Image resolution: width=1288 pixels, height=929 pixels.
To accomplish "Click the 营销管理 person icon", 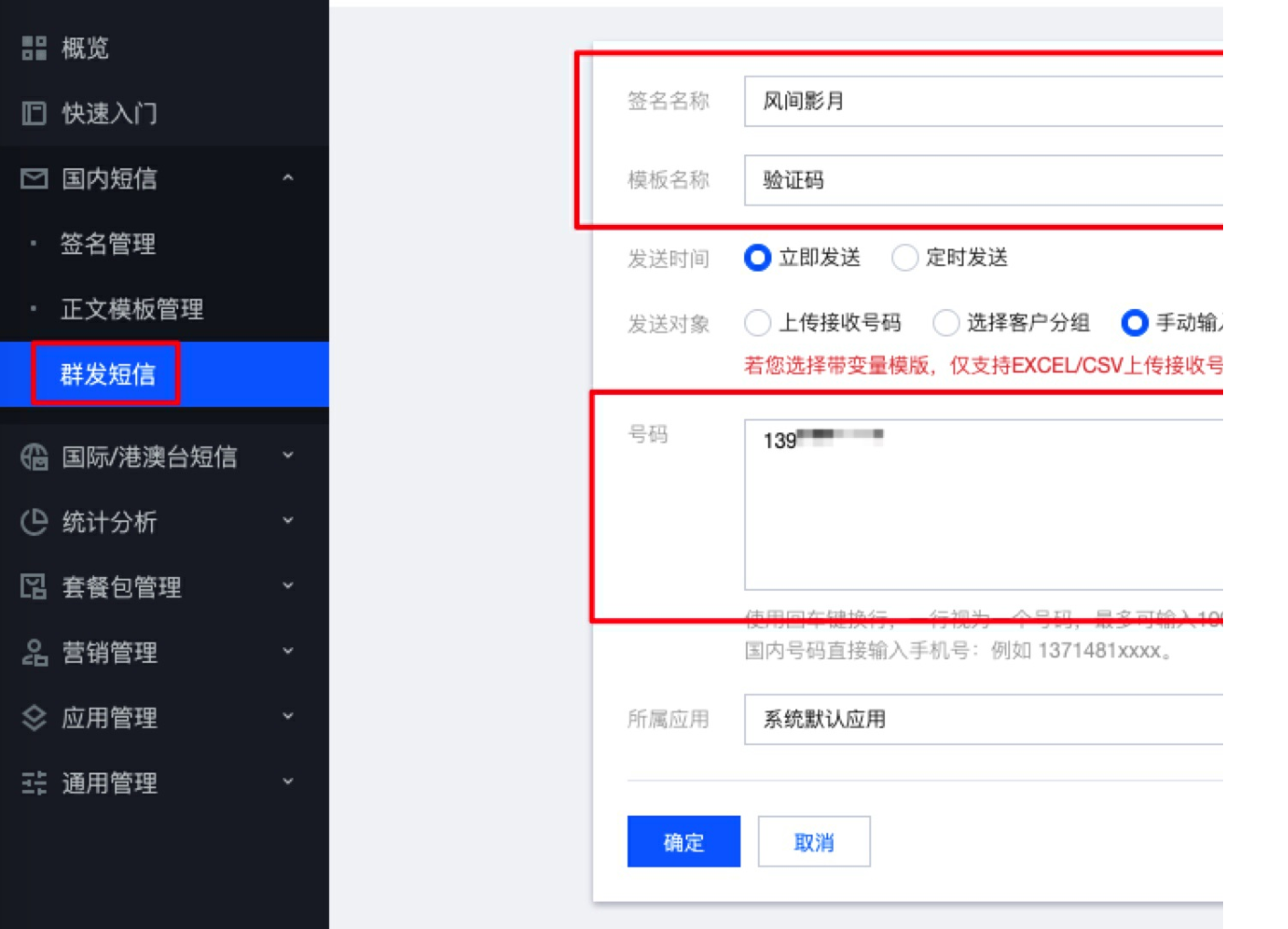I will pyautogui.click(x=34, y=652).
